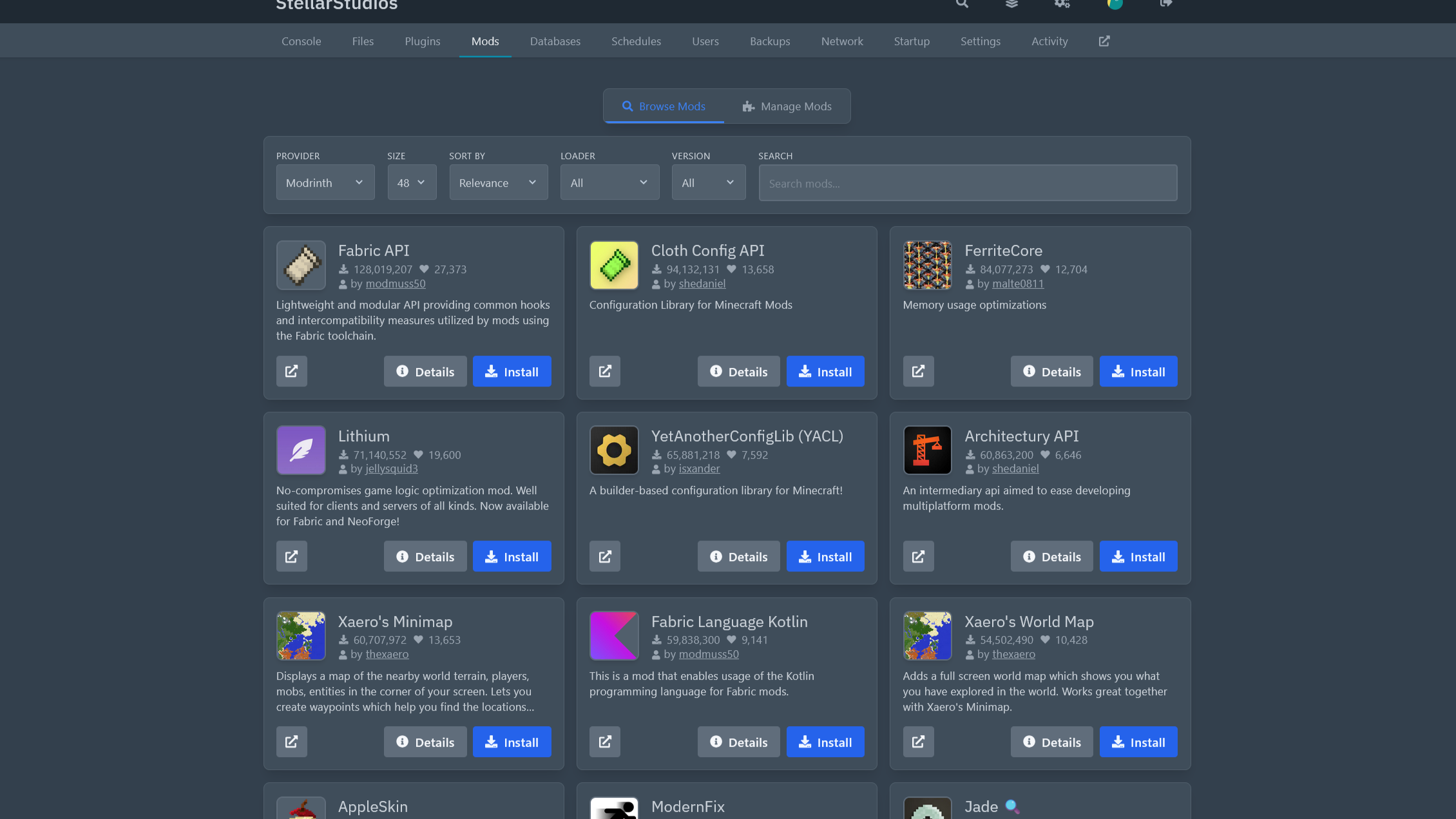
Task: Switch to the Manage Mods tab
Action: pyautogui.click(x=787, y=106)
